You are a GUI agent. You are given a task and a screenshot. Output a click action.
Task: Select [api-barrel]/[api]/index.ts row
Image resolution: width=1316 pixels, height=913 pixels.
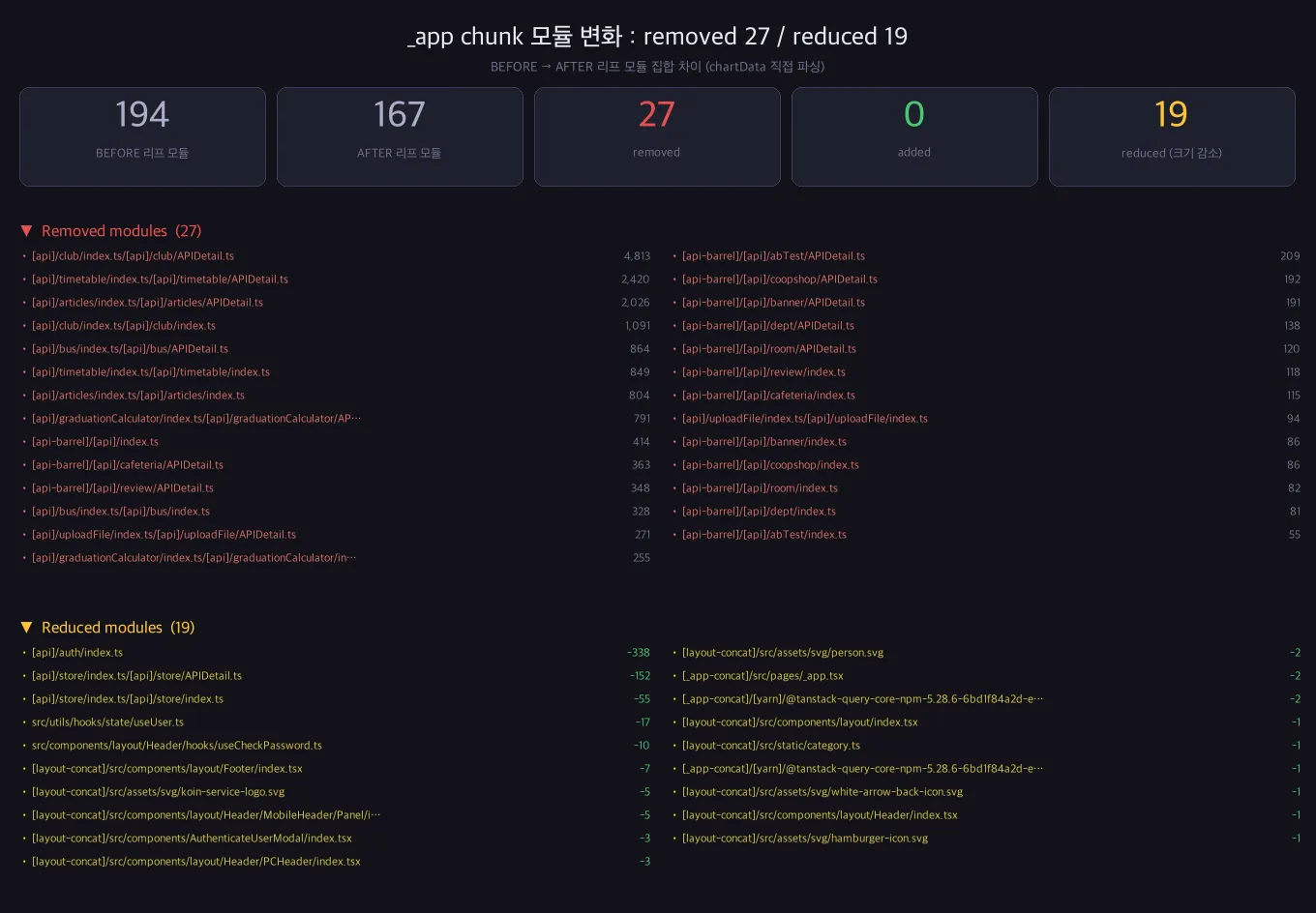pos(335,442)
